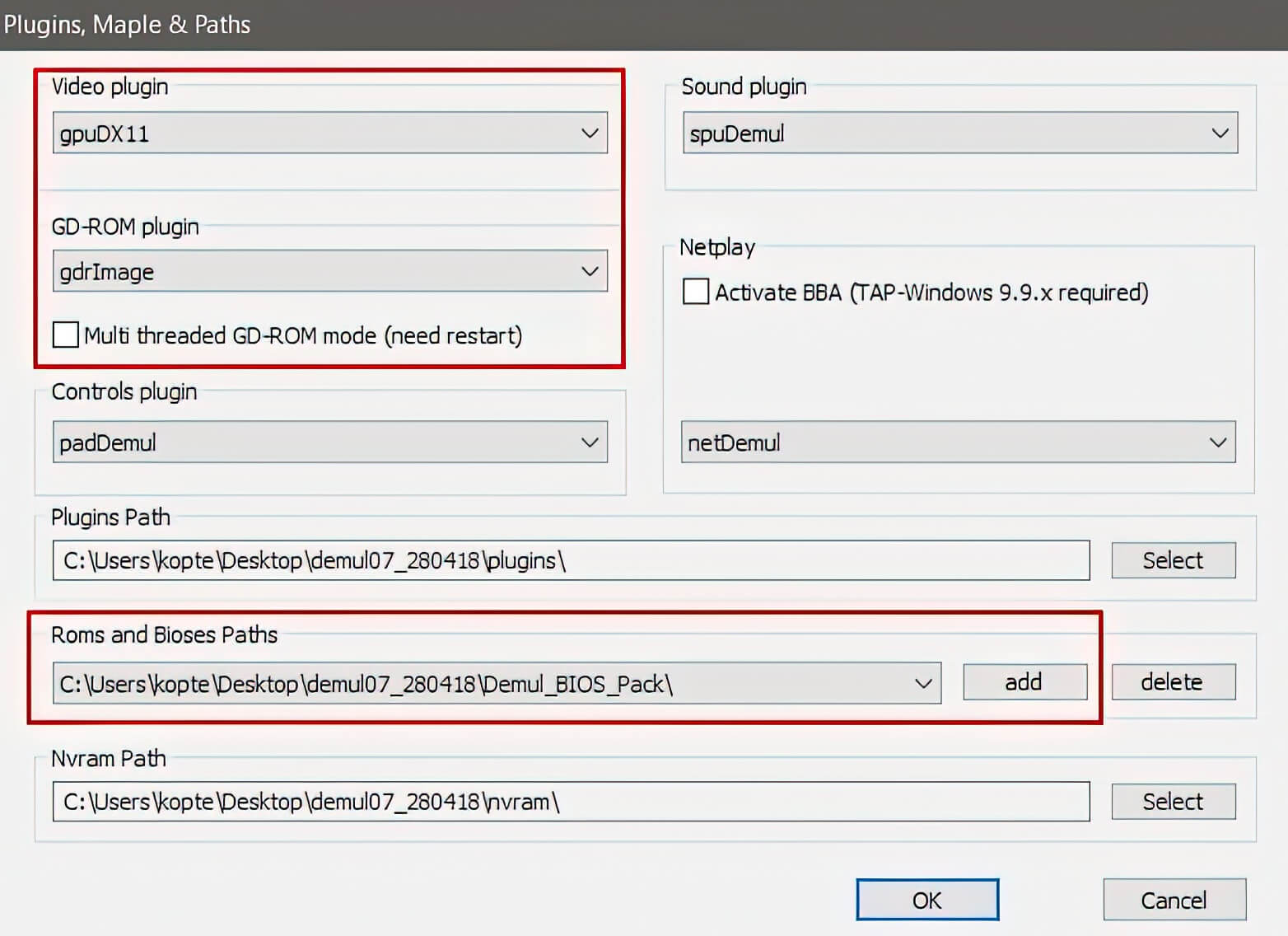Click the Activate BBA TAP-Windows label text
Screen dimensions: 1288x936
(931, 292)
